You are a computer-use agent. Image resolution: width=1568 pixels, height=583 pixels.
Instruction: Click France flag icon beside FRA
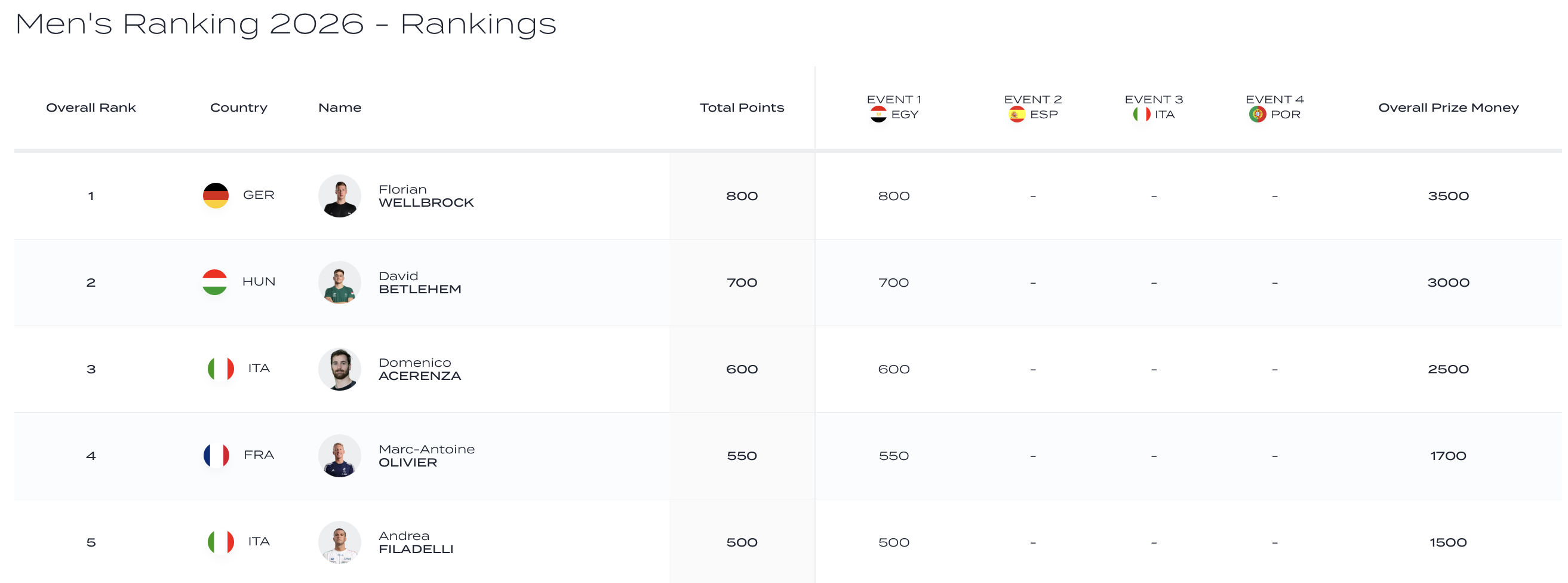click(216, 455)
